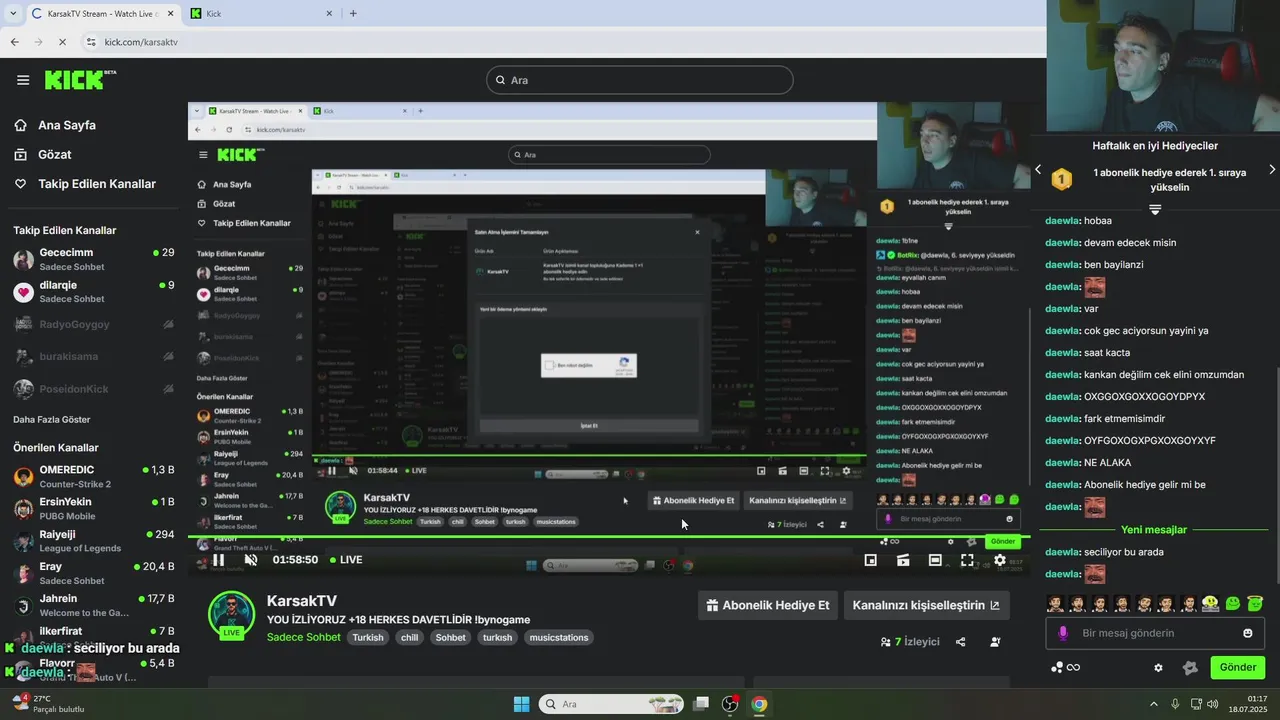Click the Ara search field

[640, 80]
